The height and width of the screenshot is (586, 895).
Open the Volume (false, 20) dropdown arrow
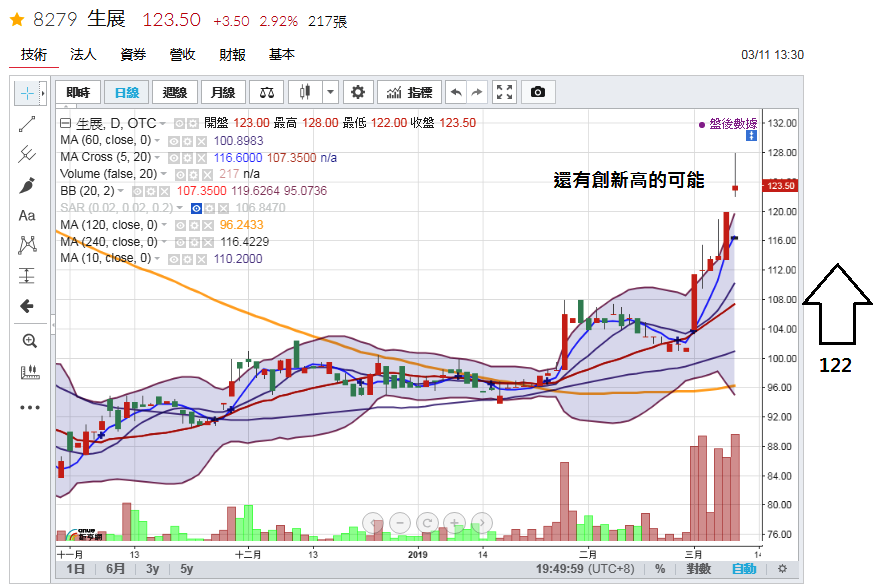coord(163,174)
